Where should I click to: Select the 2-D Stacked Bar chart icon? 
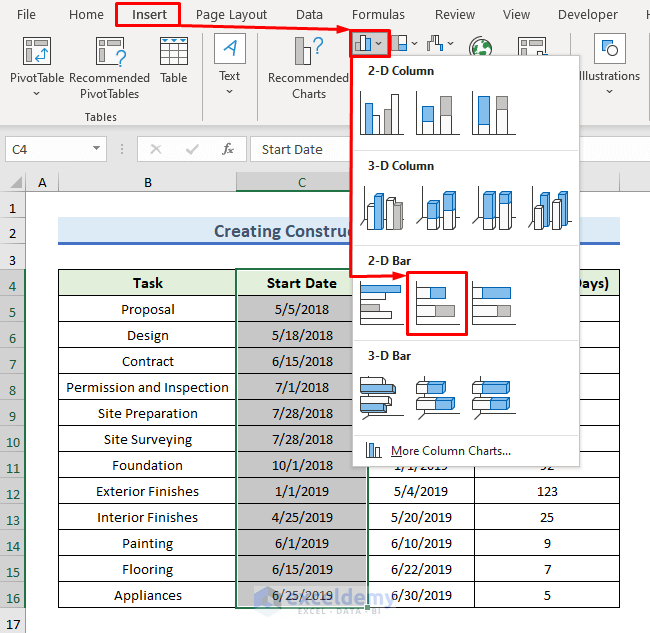pos(437,302)
